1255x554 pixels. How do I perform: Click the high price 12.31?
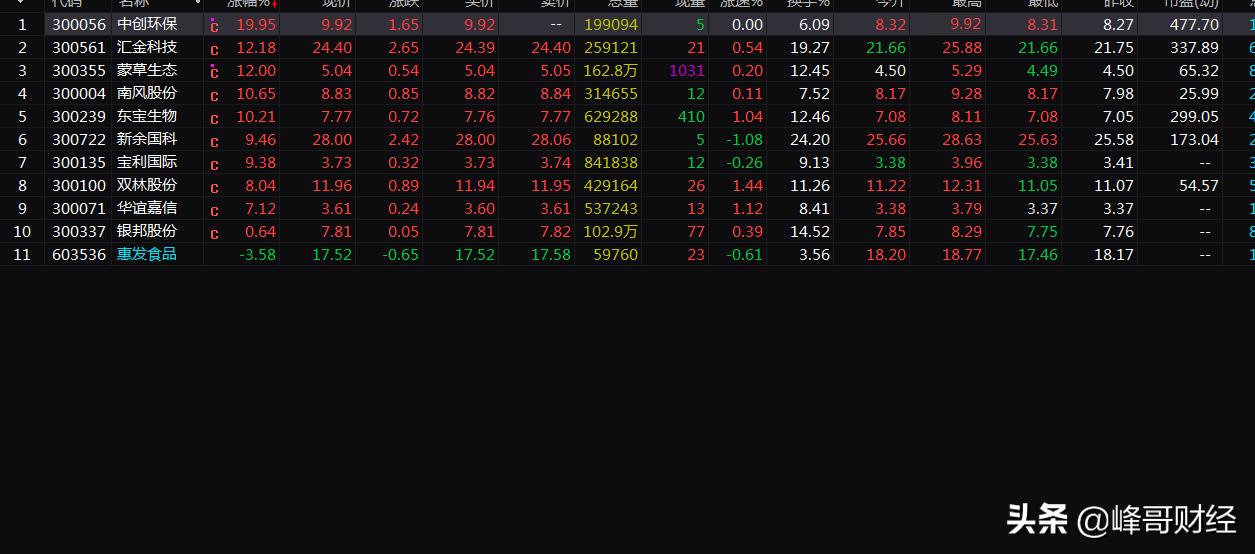click(x=962, y=185)
